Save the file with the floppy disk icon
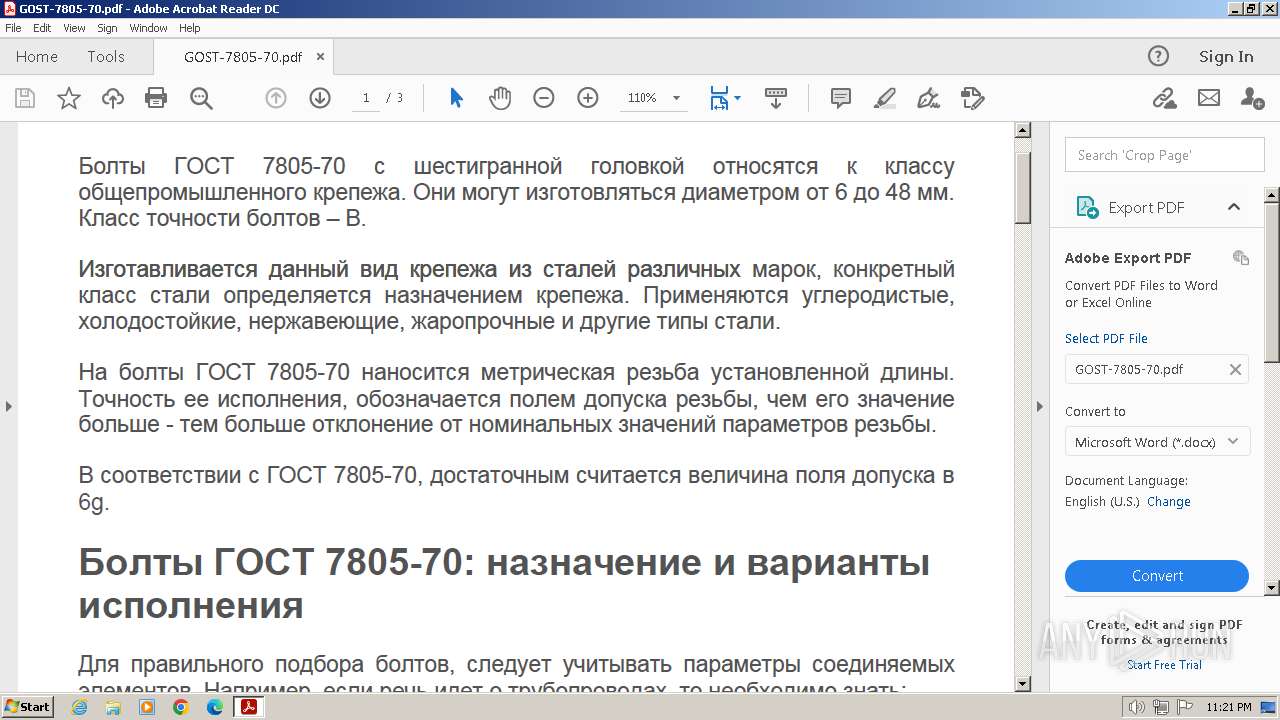Viewport: 1280px width, 720px height. 25,98
